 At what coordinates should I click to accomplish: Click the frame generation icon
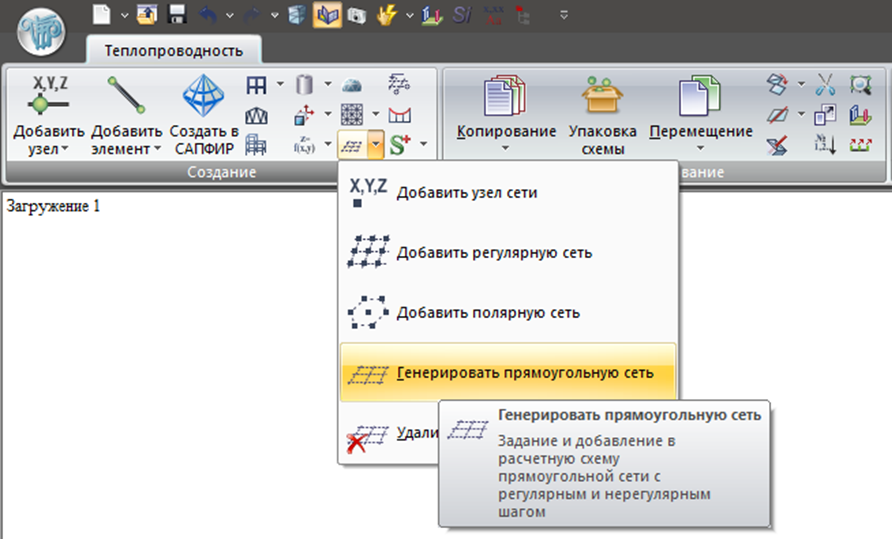(x=256, y=85)
